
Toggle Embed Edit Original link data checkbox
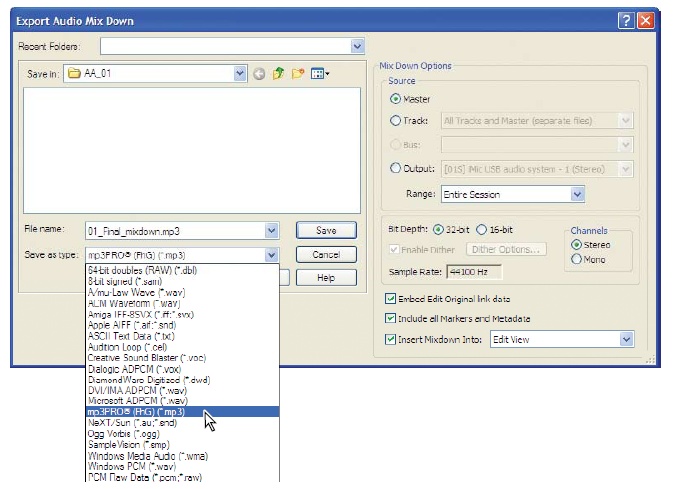390,299
